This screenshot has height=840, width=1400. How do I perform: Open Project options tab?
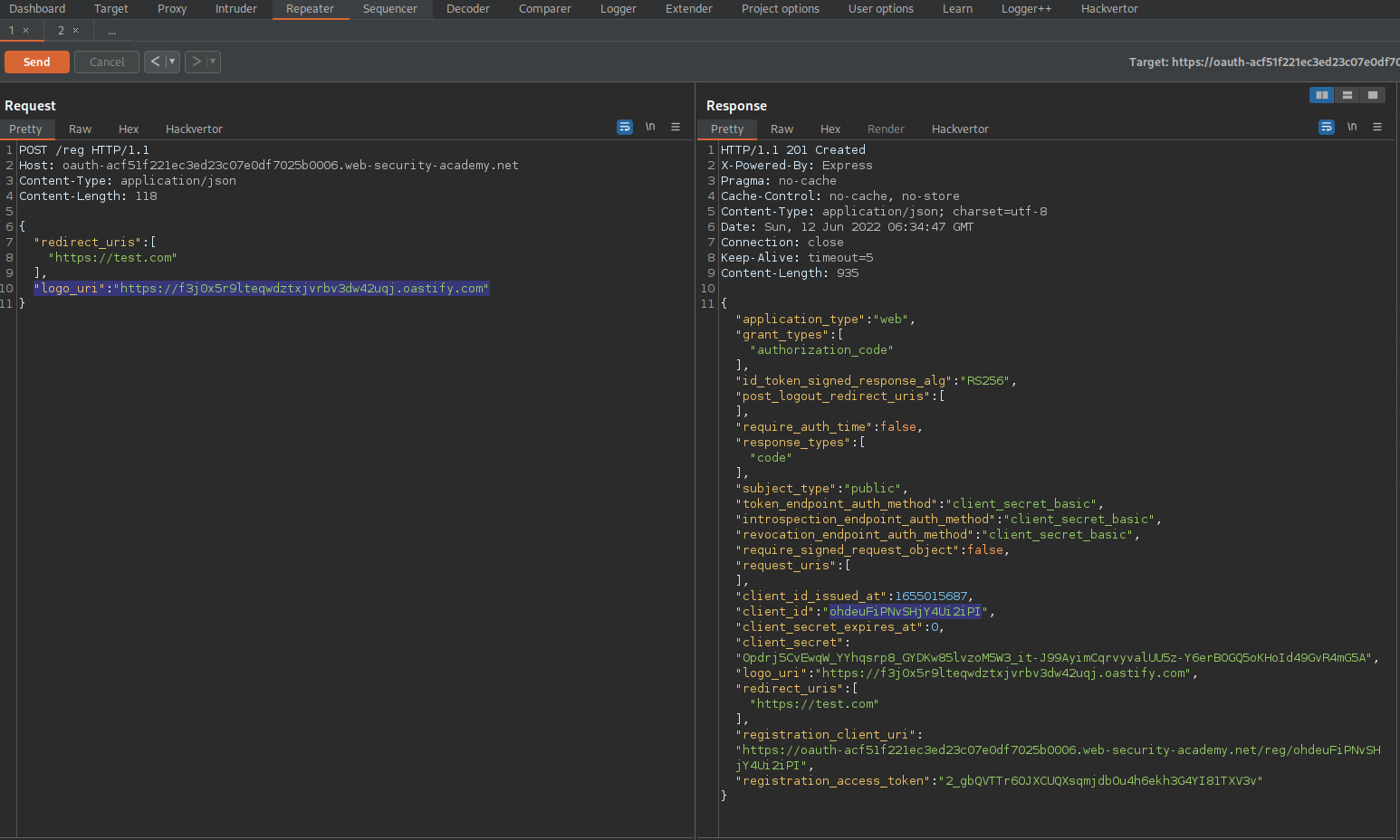(781, 9)
